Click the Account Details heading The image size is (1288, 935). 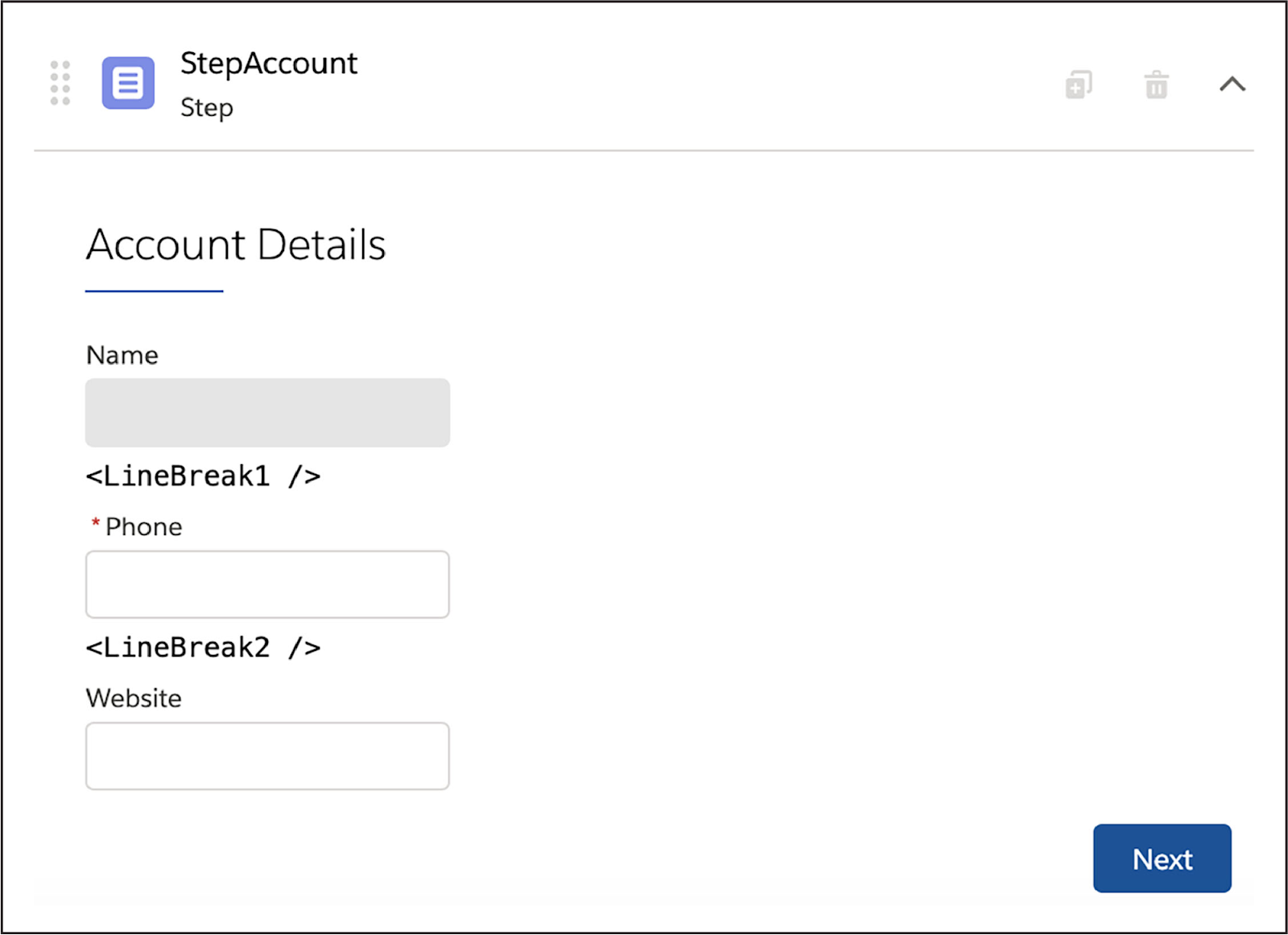(x=235, y=245)
